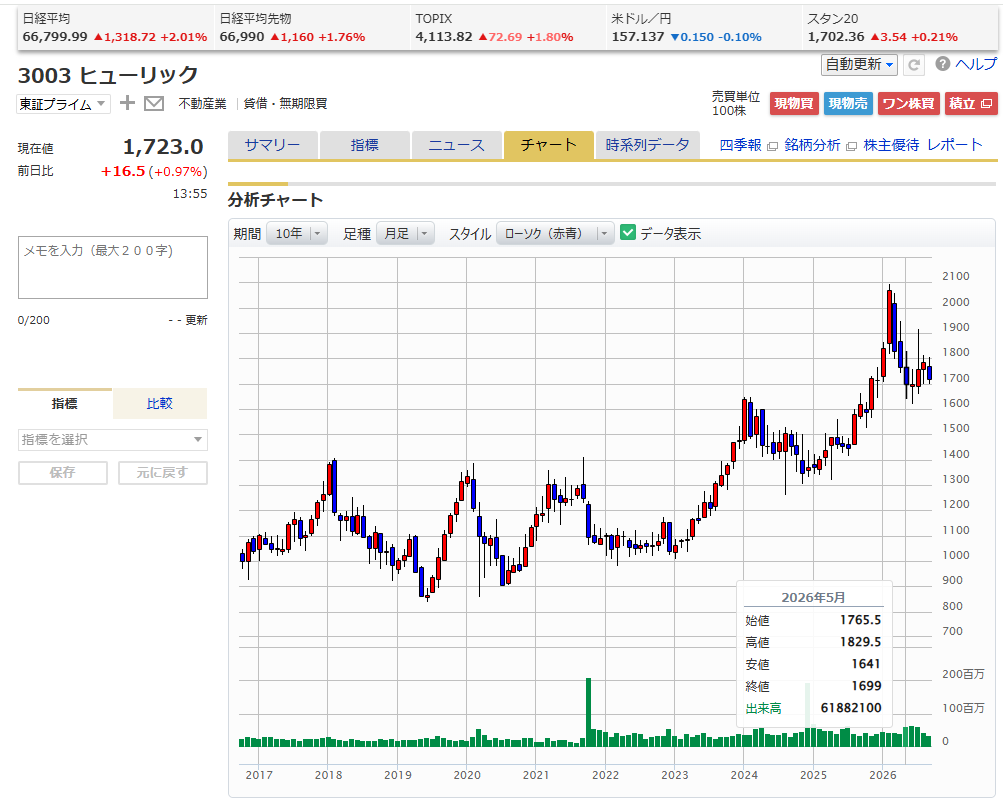The image size is (1003, 810).
Task: Select the 比較 tab in side panel
Action: click(160, 404)
